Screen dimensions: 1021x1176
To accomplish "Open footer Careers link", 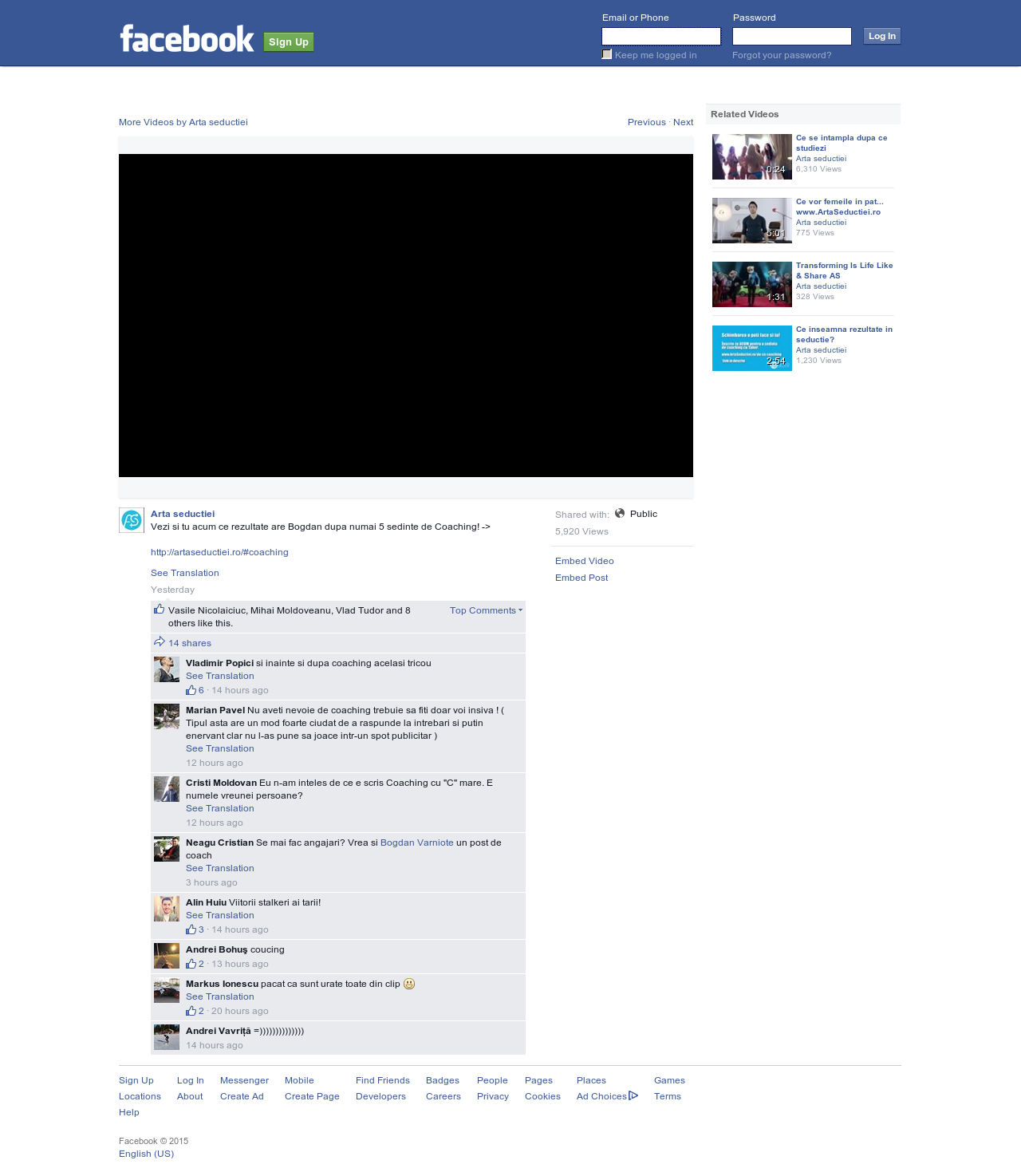I will pyautogui.click(x=443, y=1096).
